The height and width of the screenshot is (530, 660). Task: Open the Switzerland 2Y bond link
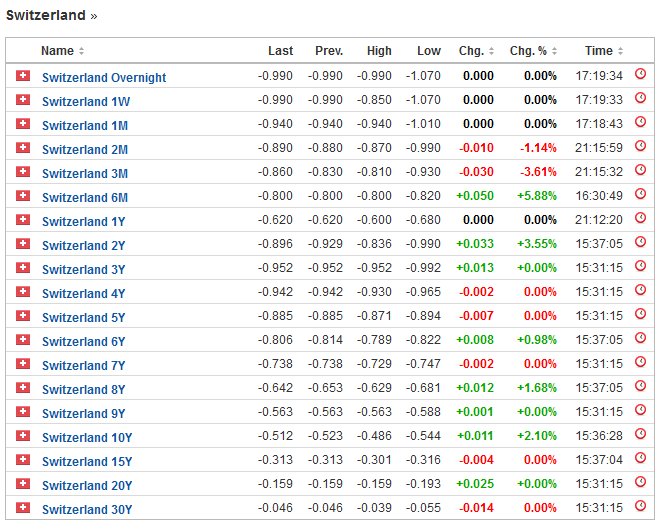pyautogui.click(x=84, y=245)
